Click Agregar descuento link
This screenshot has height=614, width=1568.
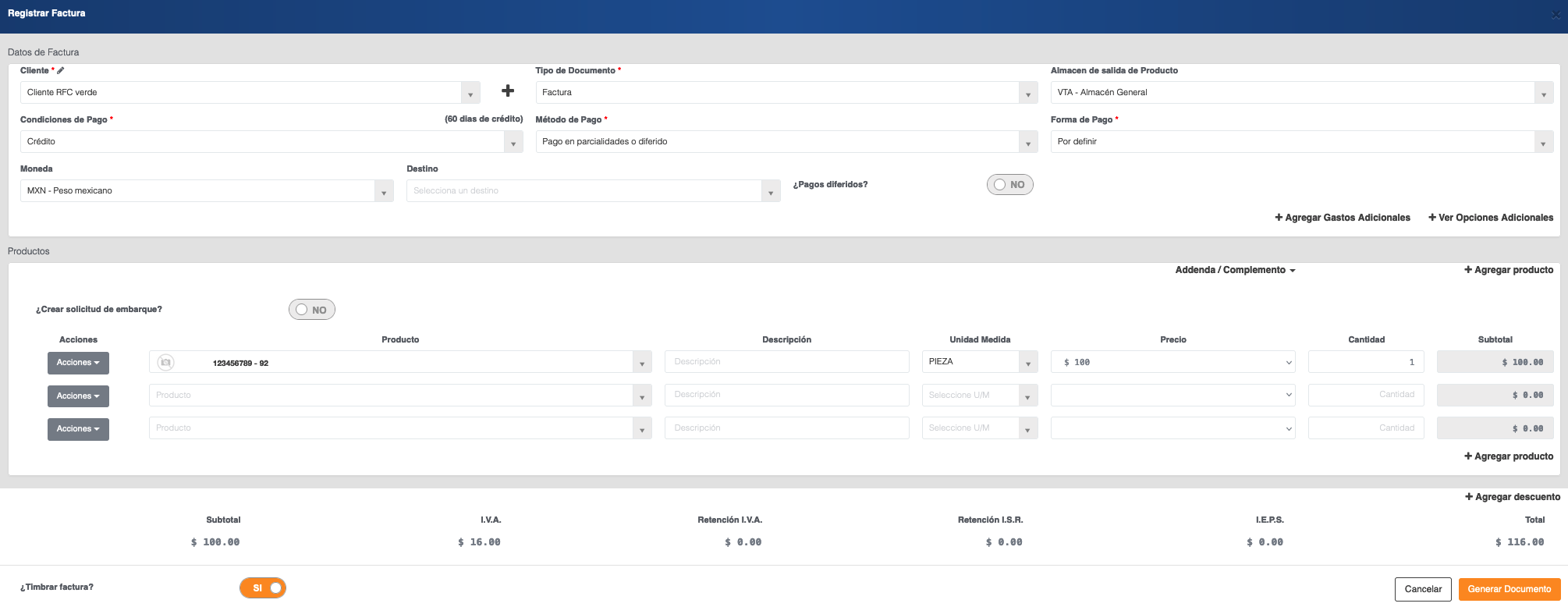1513,497
